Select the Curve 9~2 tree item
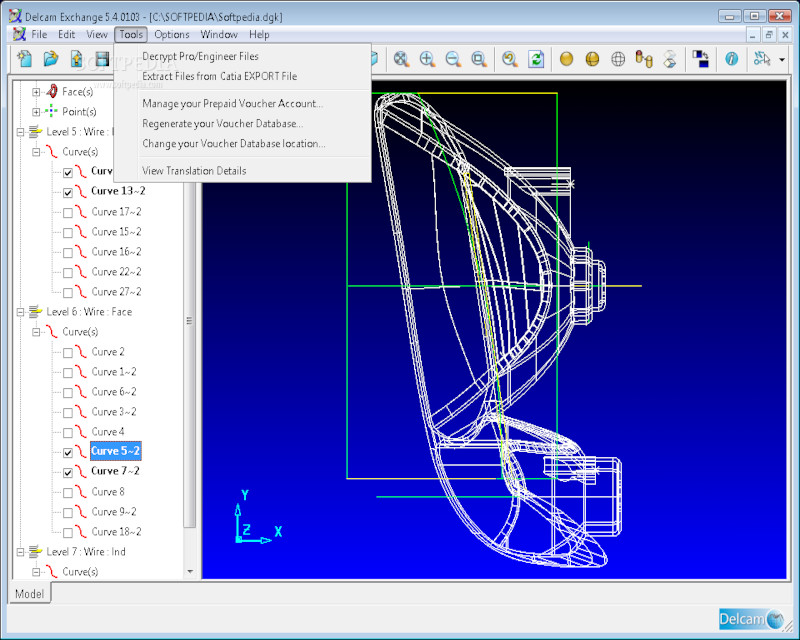Viewport: 800px width, 640px height. (x=114, y=511)
